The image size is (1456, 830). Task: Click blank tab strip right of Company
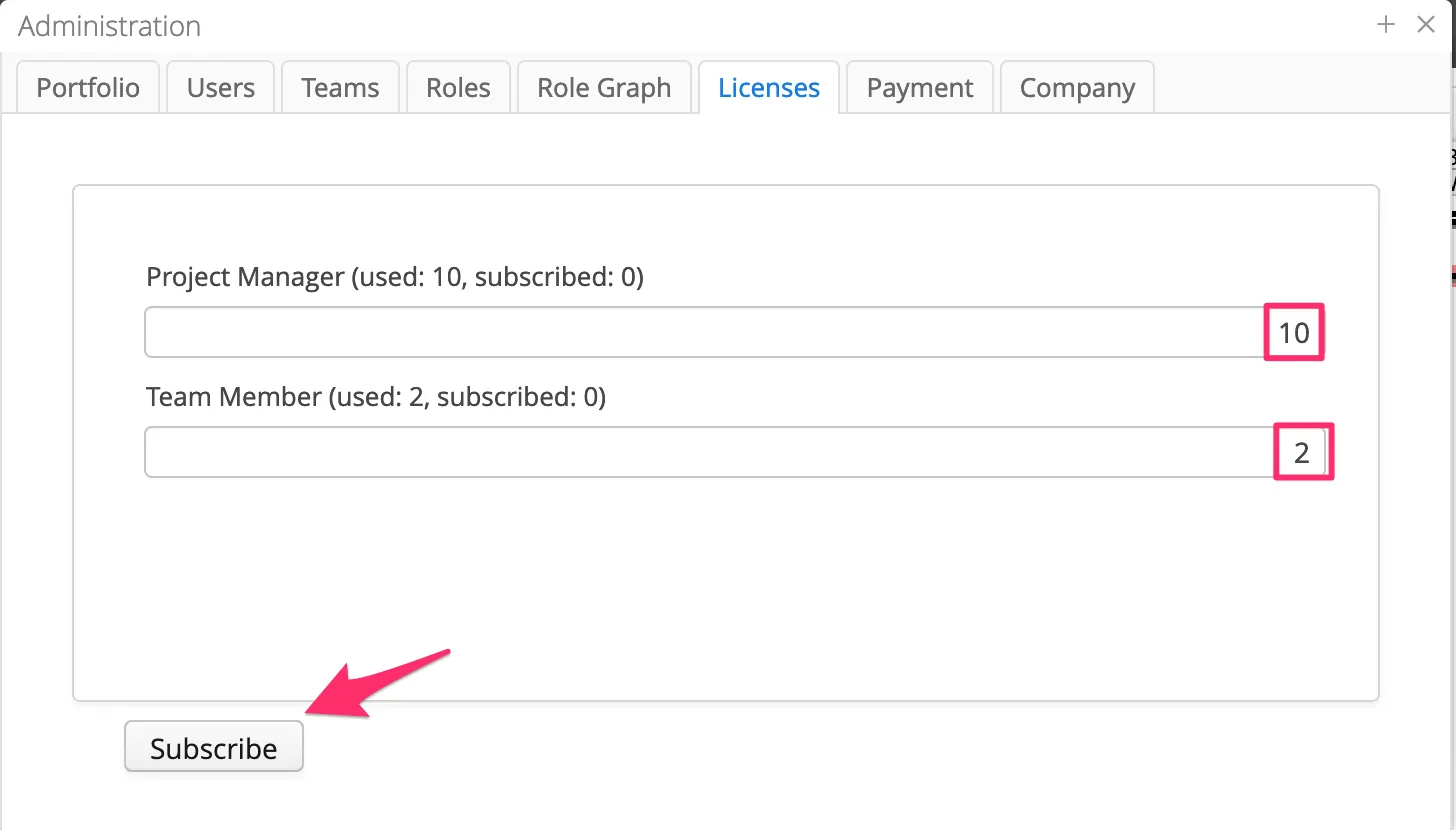1300,88
